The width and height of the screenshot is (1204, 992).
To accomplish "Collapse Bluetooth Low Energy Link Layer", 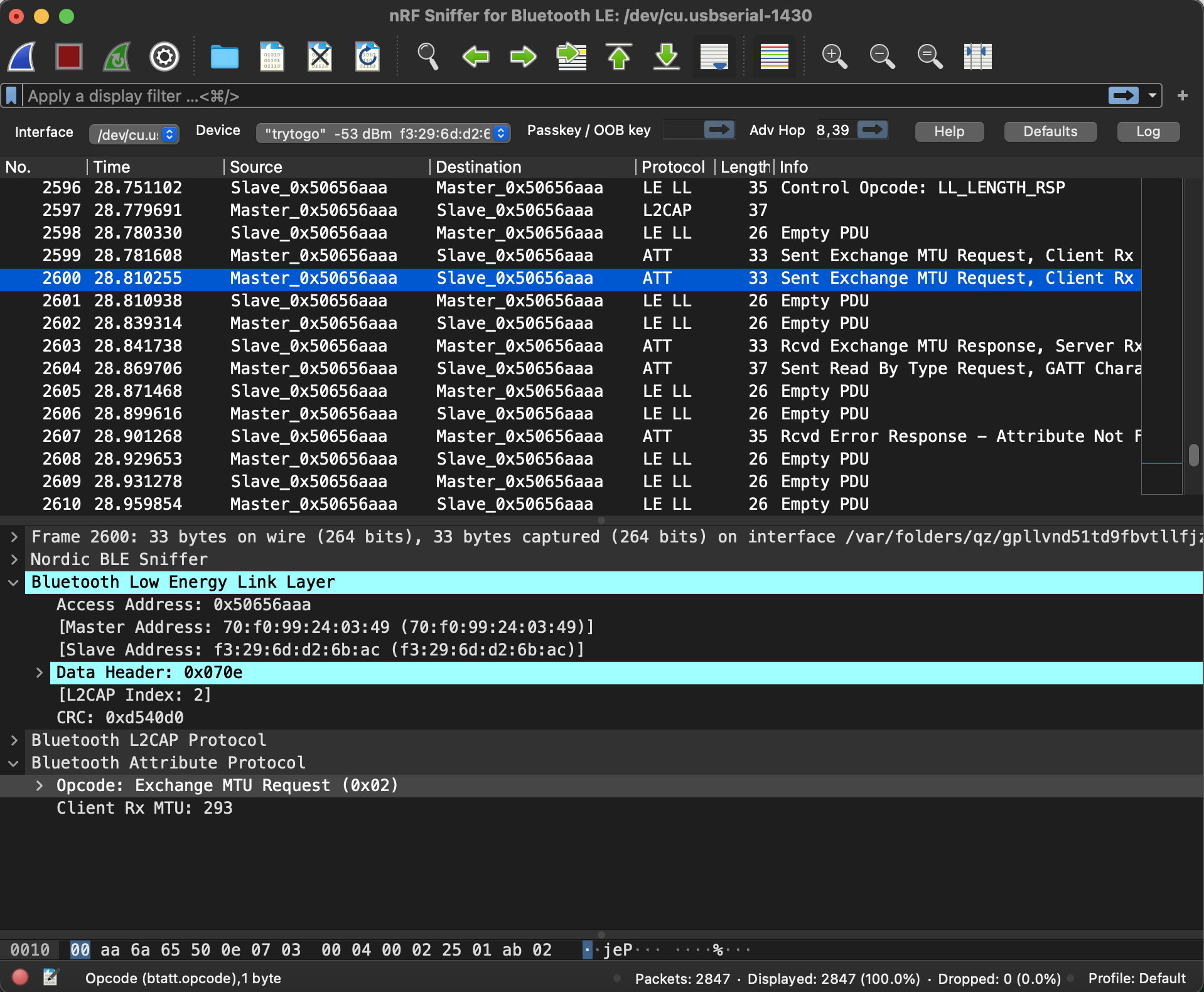I will pos(14,582).
